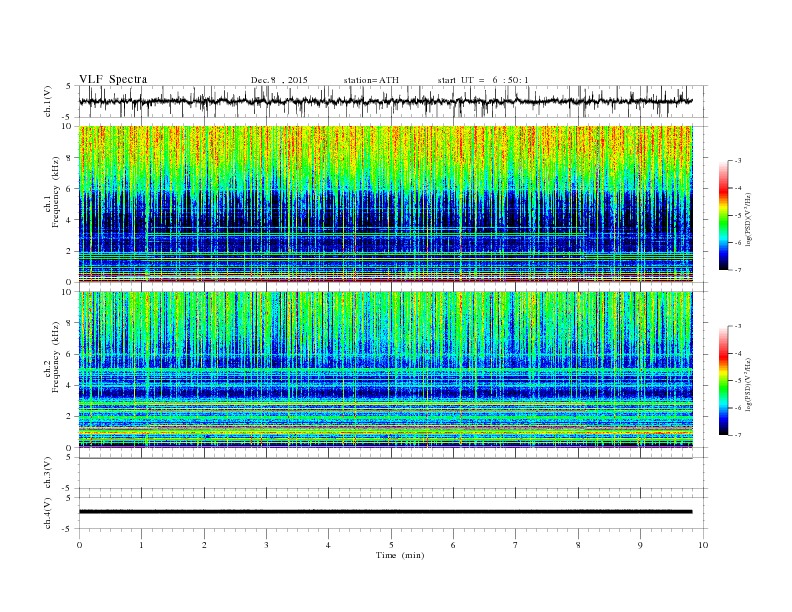Click the thick black ch.4 waveform trace
Viewport: 792px width, 612px height.
tap(385, 512)
